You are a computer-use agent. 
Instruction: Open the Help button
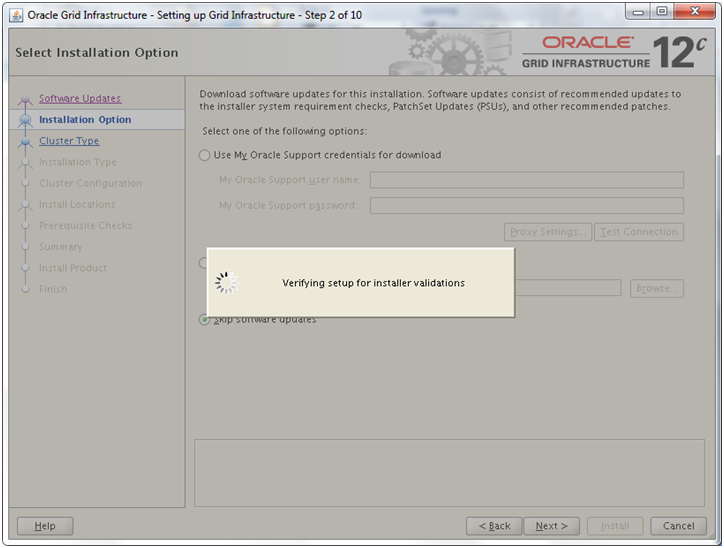(x=45, y=526)
